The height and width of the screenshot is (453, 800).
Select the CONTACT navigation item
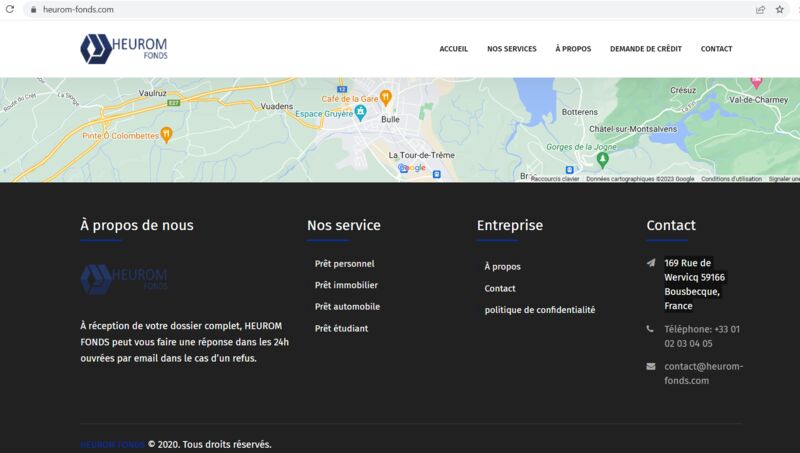click(x=716, y=49)
